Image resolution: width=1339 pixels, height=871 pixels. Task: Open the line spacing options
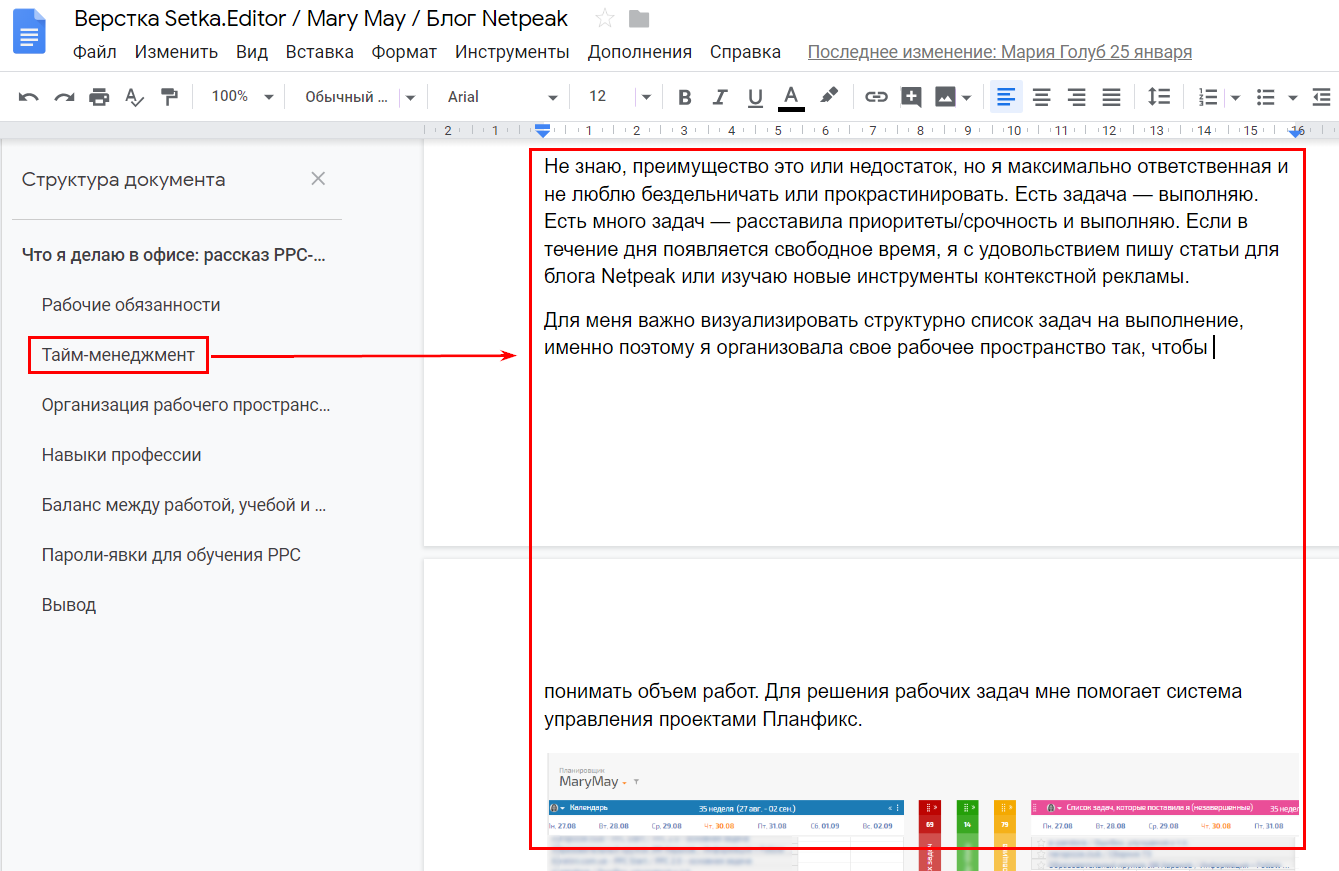pos(1159,97)
